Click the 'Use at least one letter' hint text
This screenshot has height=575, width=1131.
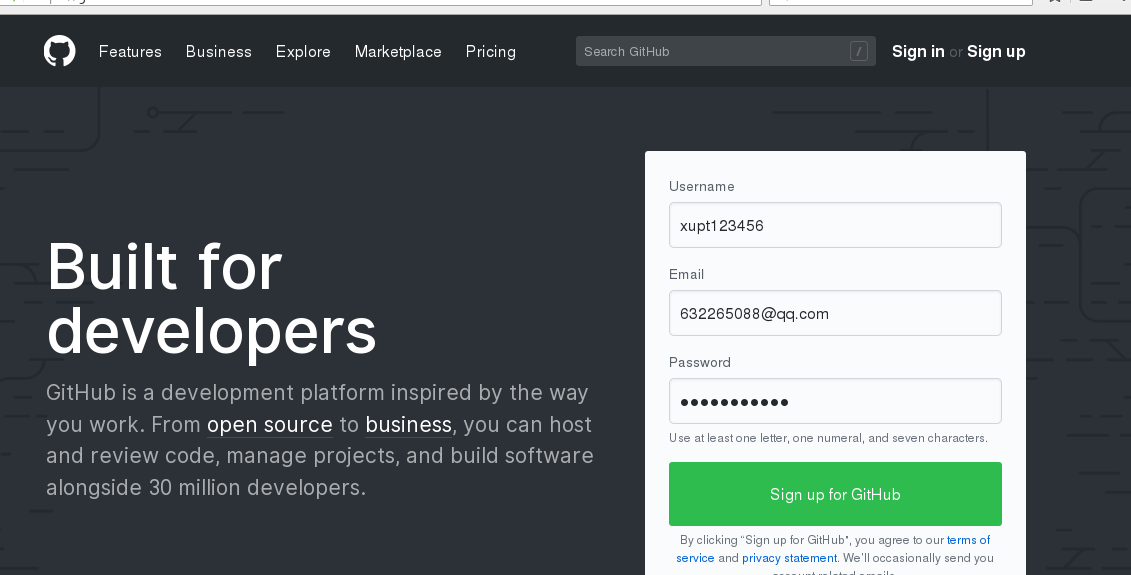828,438
